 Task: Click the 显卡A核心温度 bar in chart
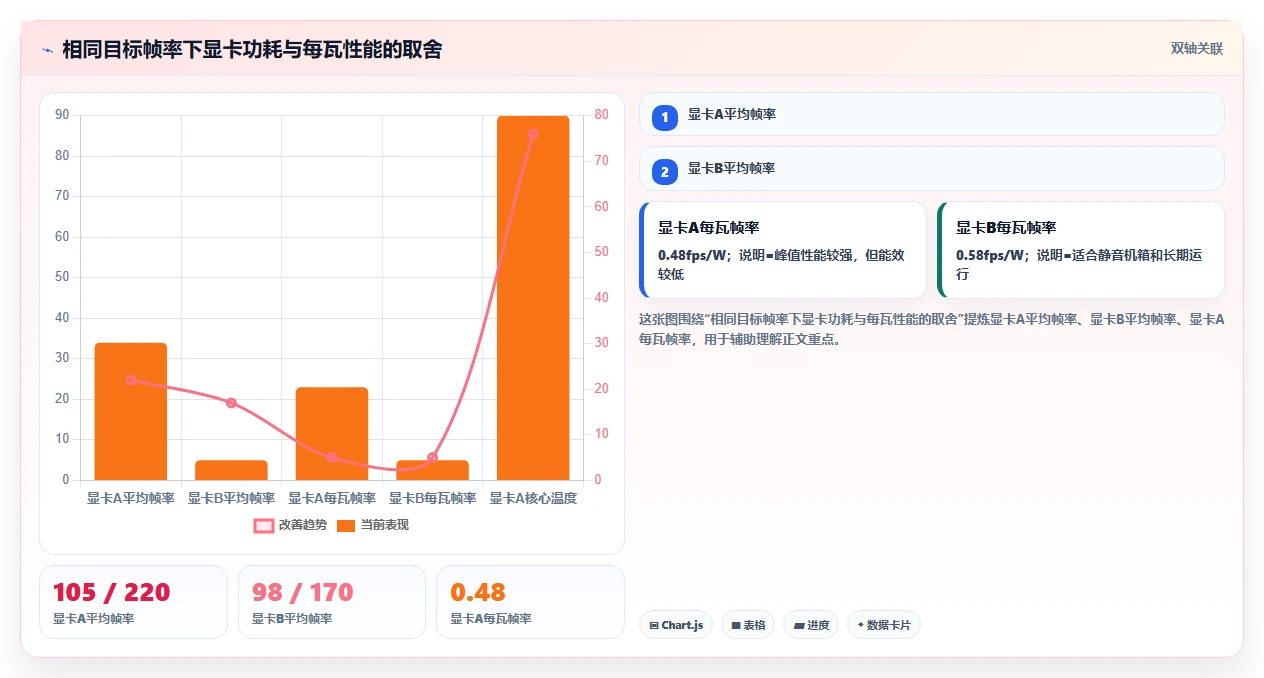[533, 298]
